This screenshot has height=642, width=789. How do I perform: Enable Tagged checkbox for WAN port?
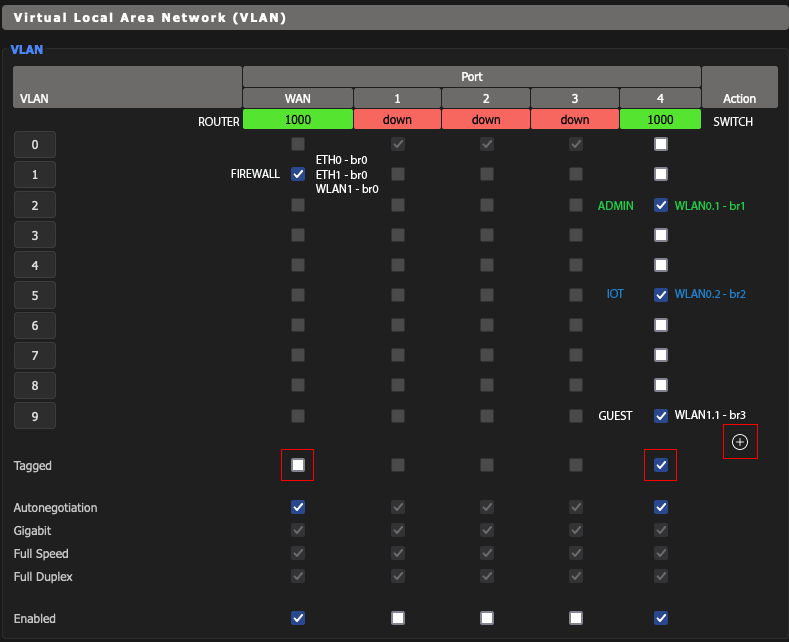[298, 465]
